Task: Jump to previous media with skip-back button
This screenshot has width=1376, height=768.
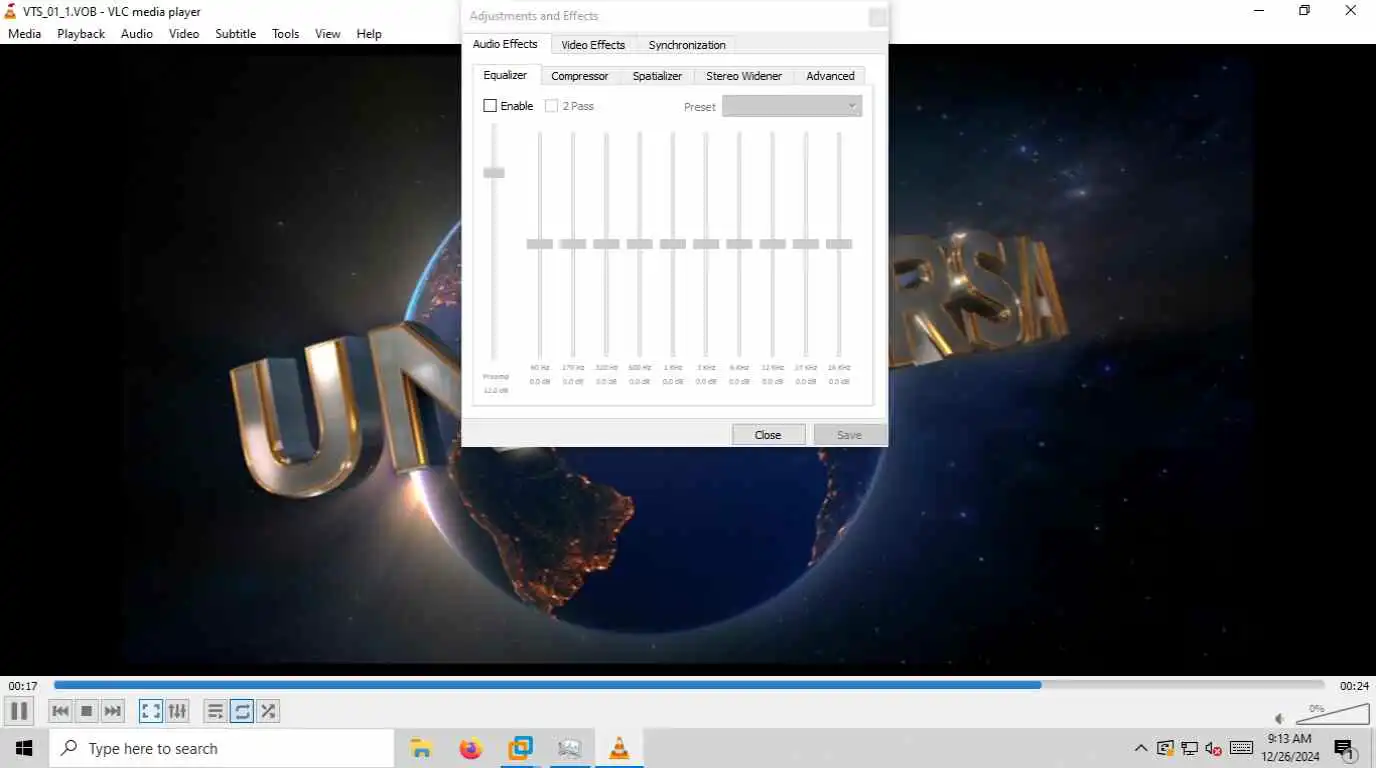Action: (60, 711)
